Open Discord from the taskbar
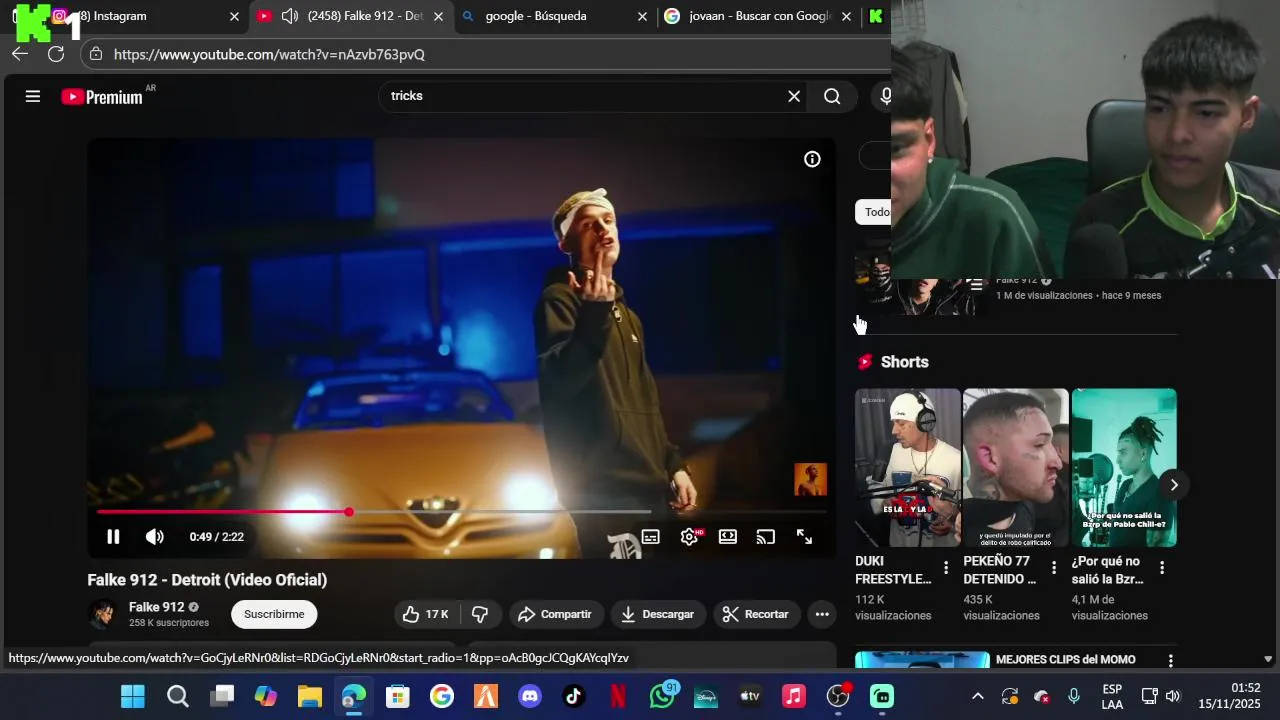Screen dimensions: 1280x720 click(530, 696)
